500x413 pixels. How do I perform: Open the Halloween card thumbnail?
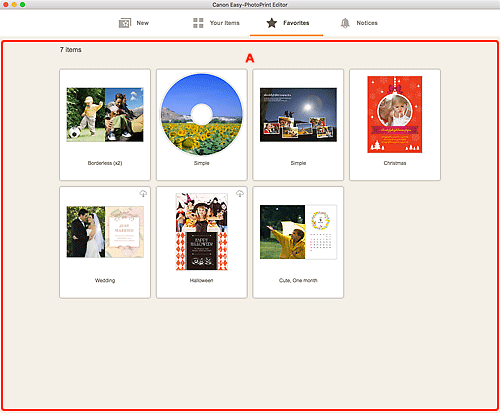point(202,232)
